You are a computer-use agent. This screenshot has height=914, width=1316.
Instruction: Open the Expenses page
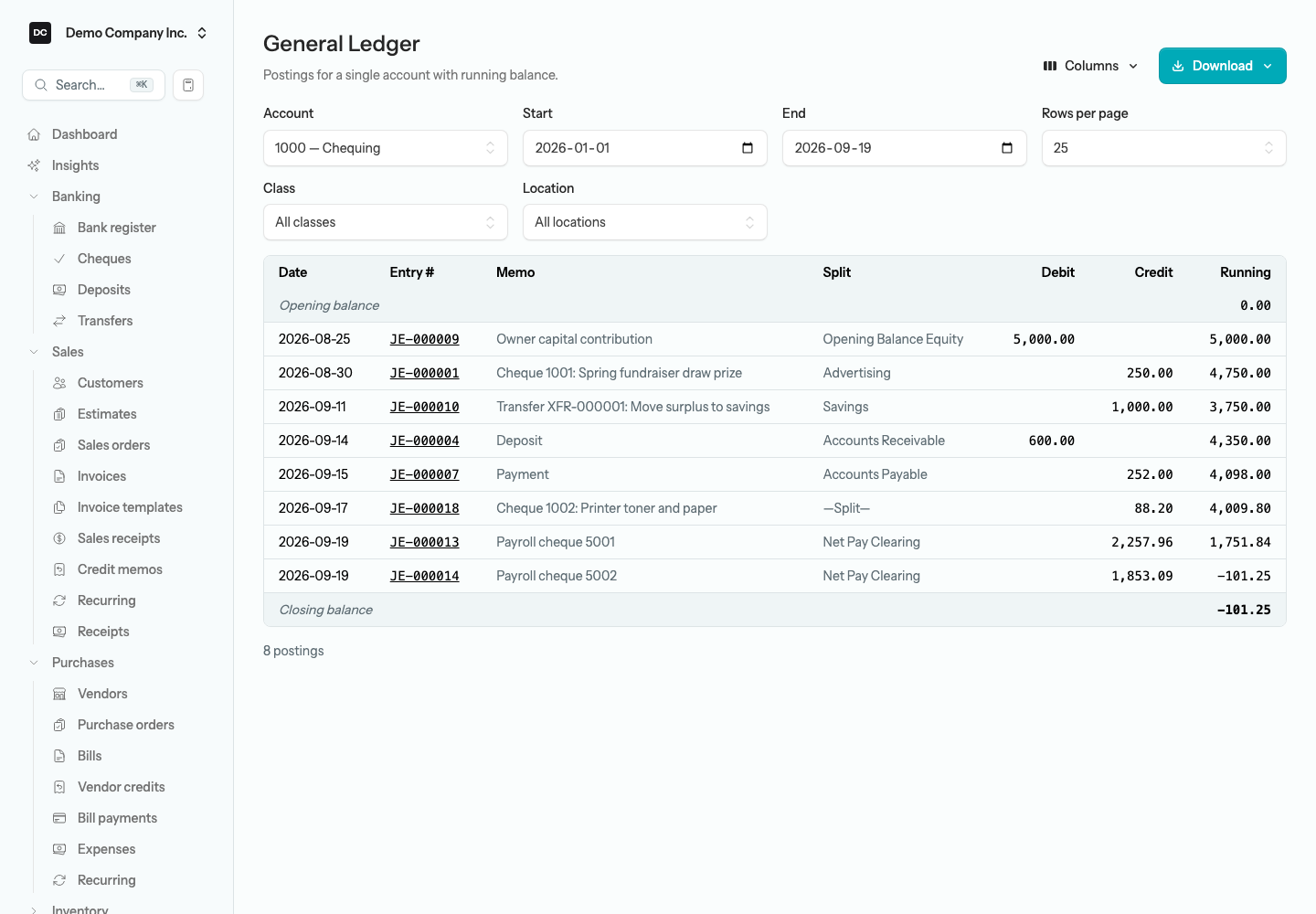[x=106, y=849]
